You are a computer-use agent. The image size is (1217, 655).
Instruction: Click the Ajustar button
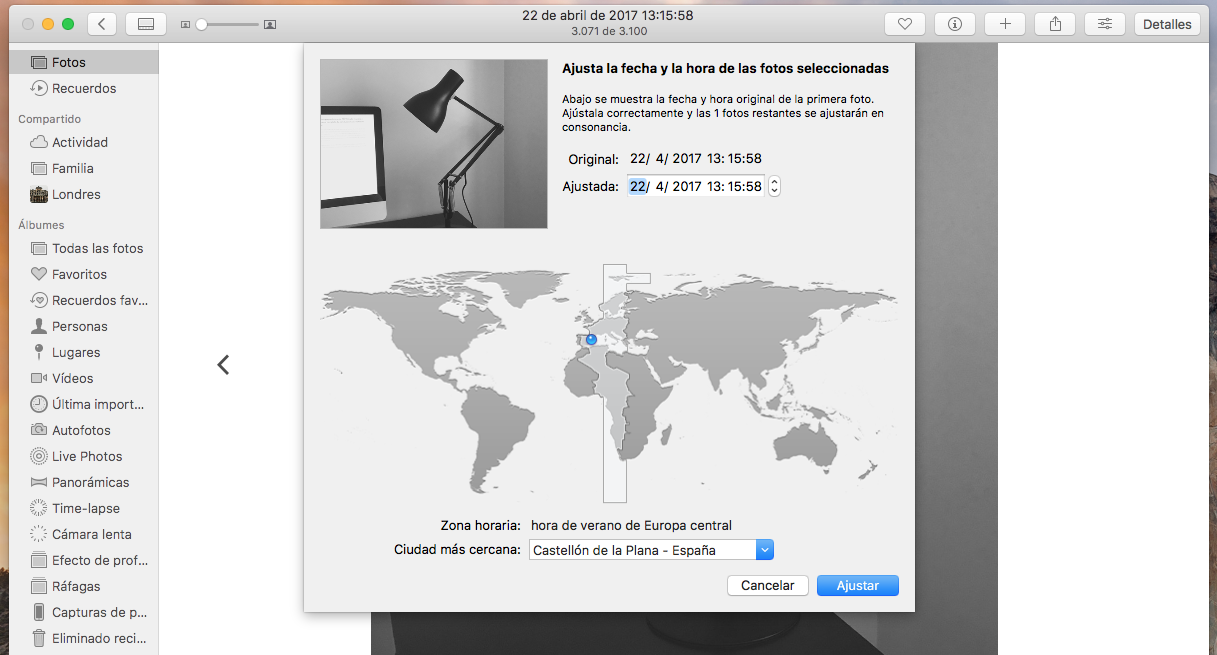click(857, 586)
